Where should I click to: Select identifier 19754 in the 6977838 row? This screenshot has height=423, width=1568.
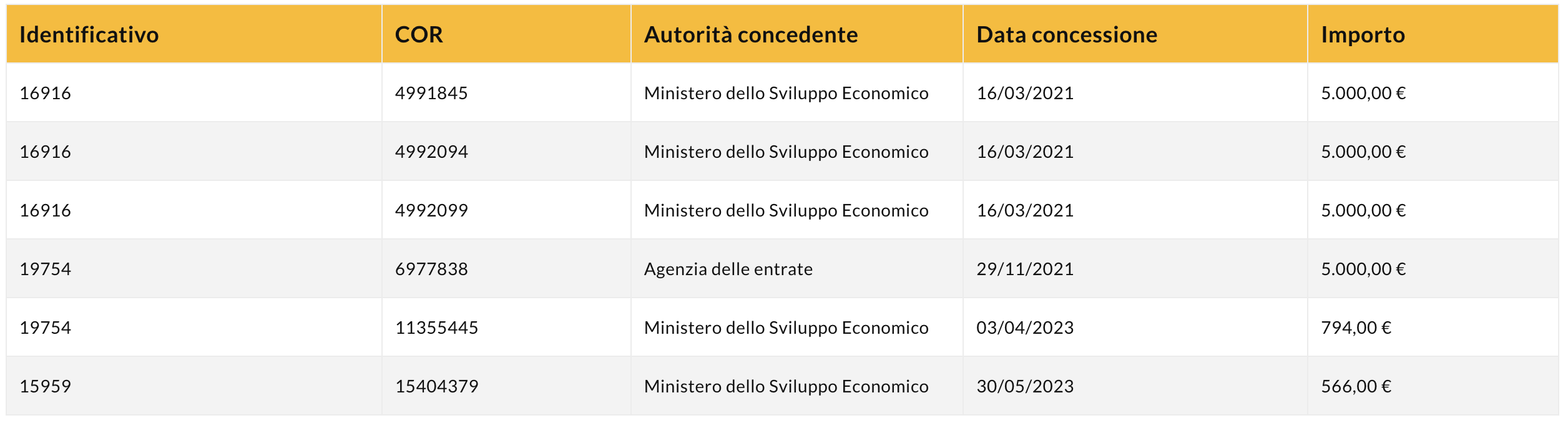(x=45, y=269)
